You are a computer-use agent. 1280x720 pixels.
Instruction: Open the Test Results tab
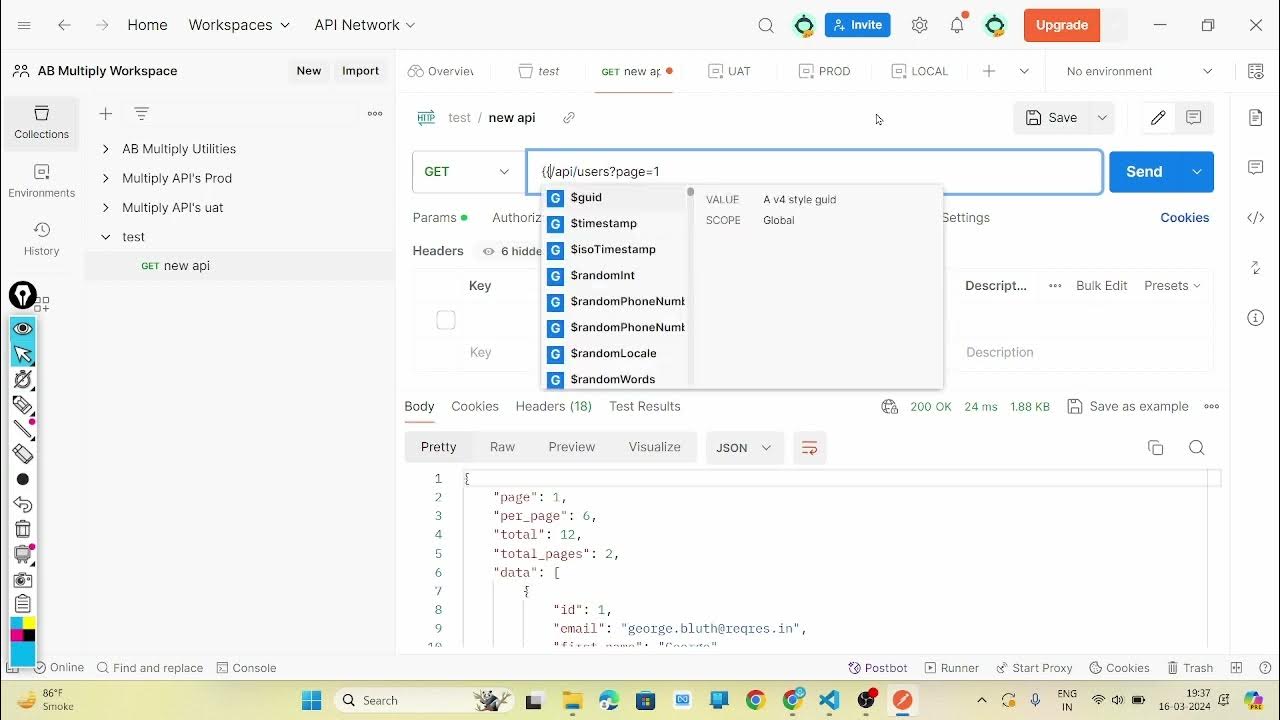click(x=645, y=407)
